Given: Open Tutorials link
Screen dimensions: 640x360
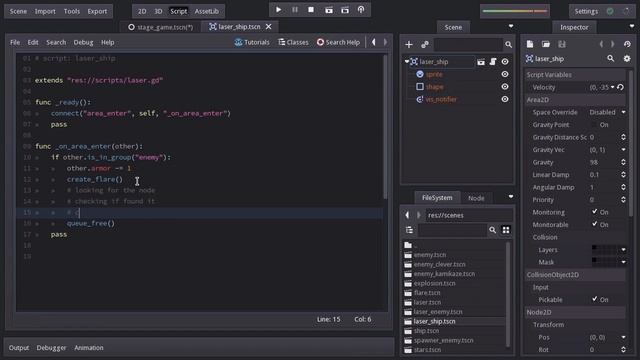Looking at the screenshot, I should point(252,42).
